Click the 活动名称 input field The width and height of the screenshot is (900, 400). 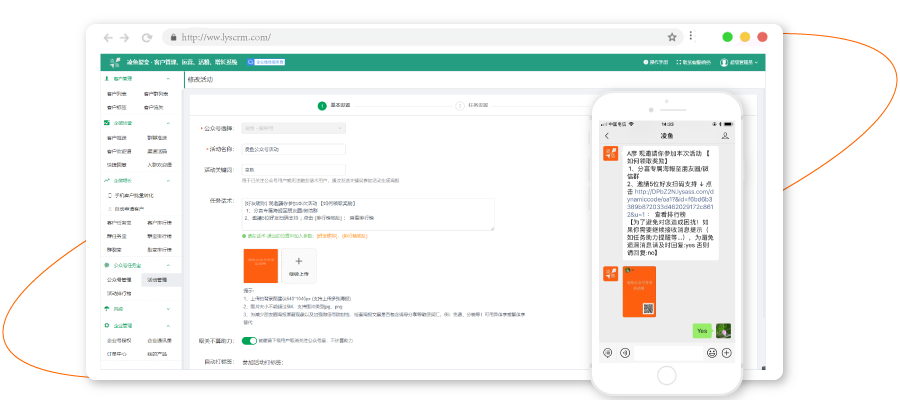pos(293,148)
